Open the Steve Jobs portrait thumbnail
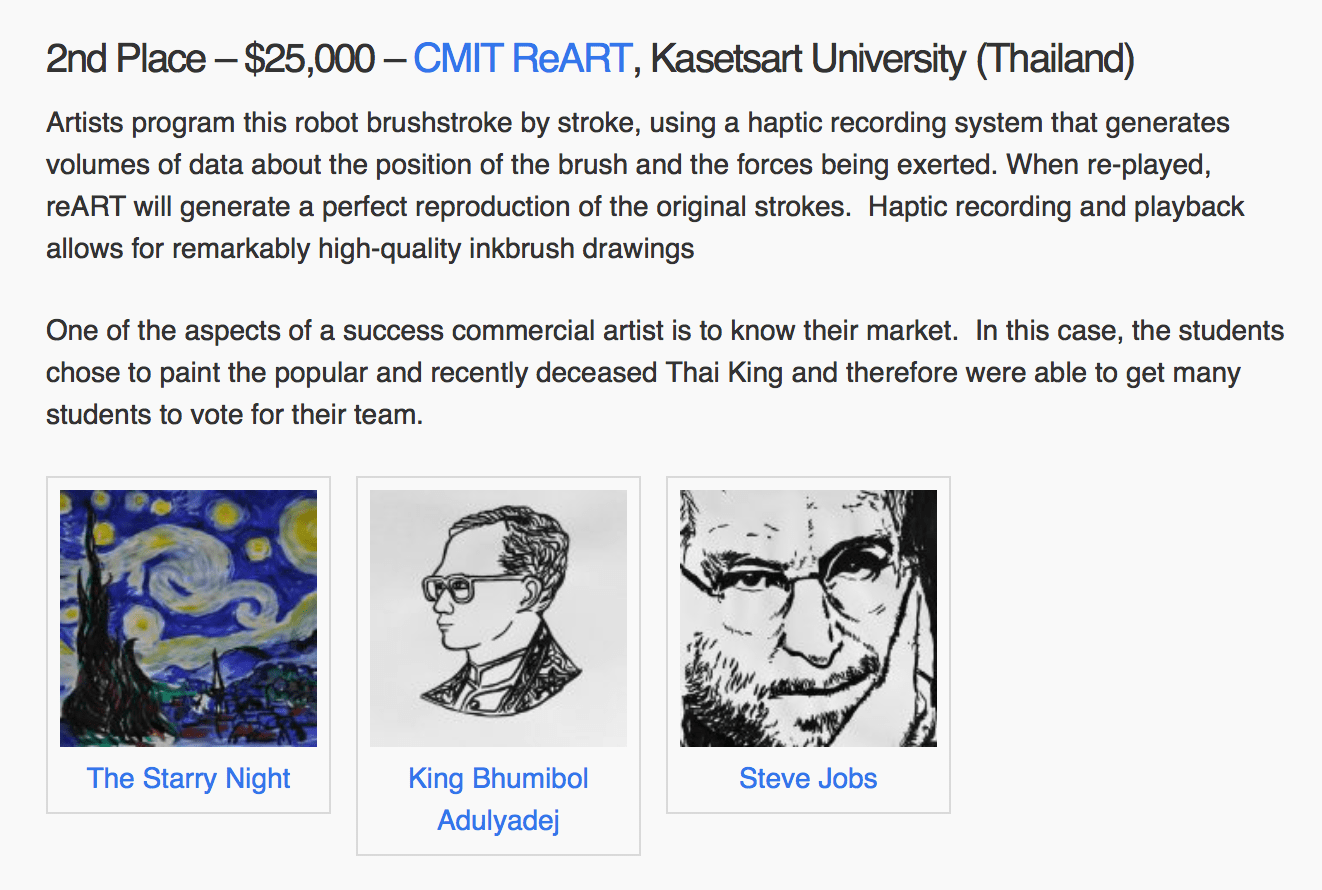The width and height of the screenshot is (1322, 890). point(808,618)
